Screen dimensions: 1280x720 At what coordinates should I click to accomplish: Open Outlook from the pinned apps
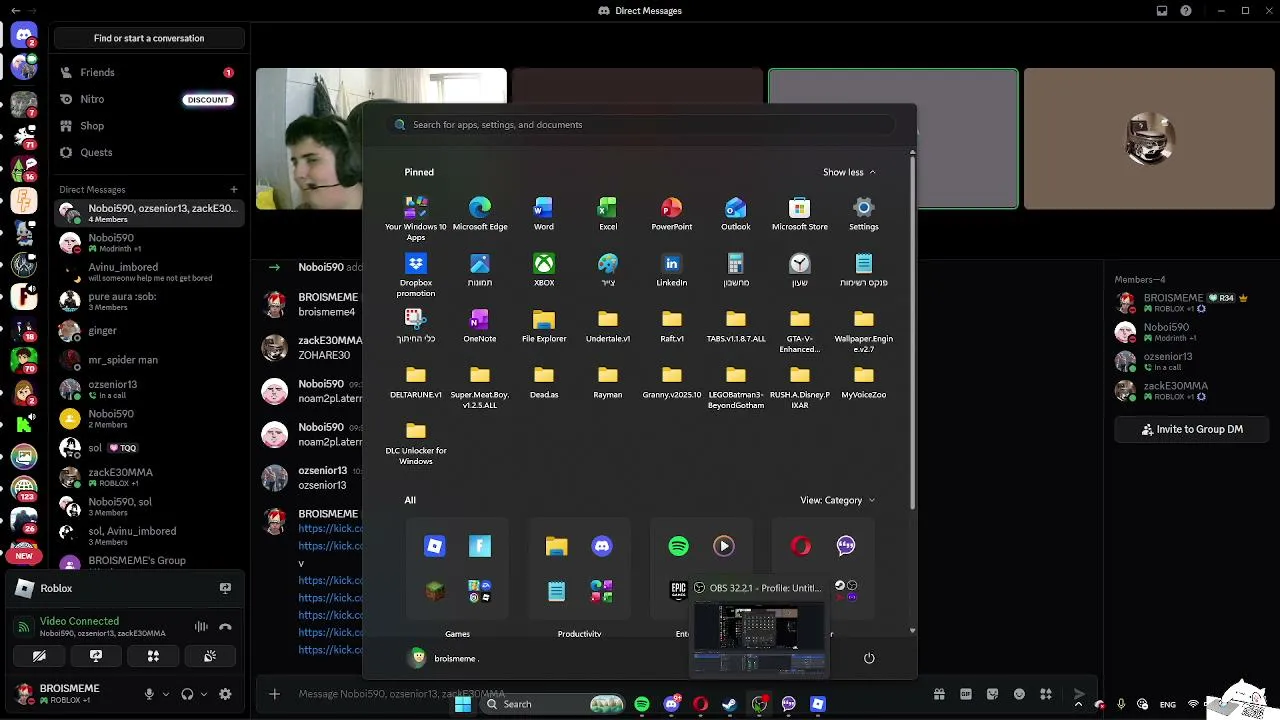pyautogui.click(x=736, y=213)
